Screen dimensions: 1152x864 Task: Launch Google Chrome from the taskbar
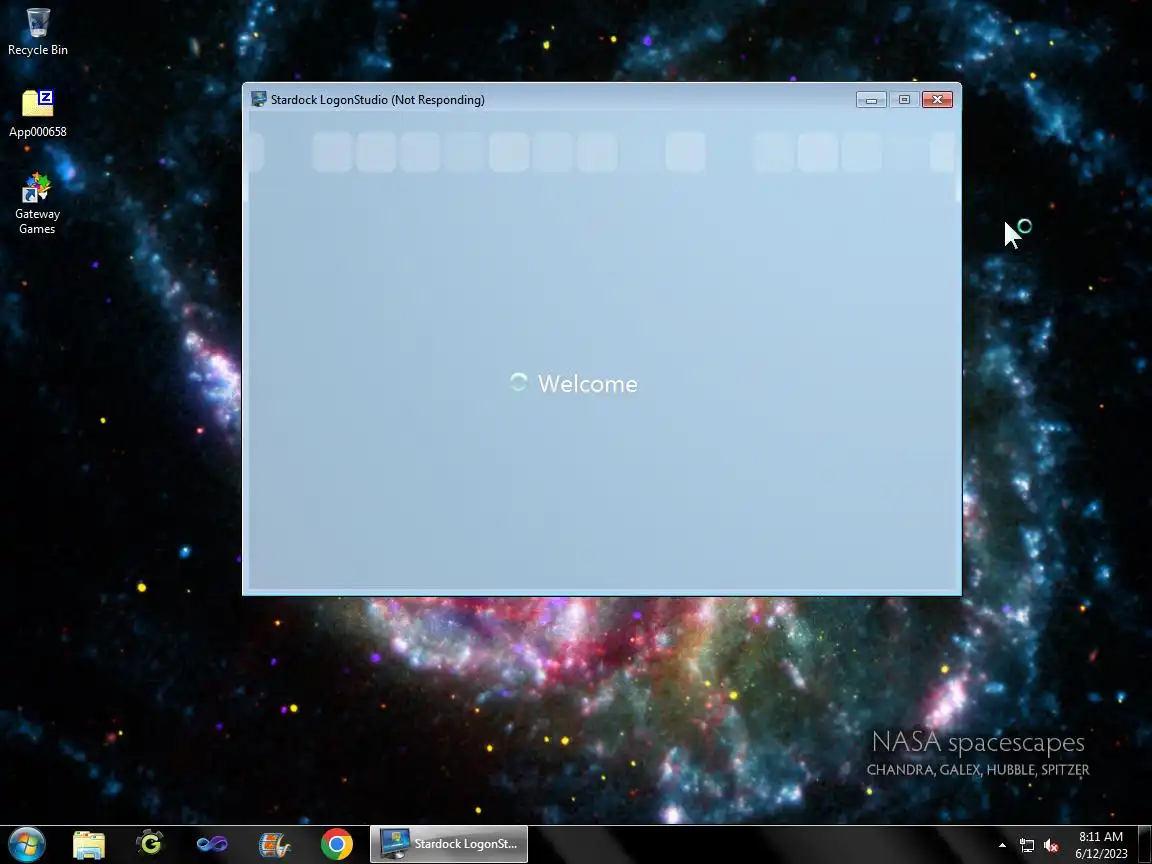336,845
